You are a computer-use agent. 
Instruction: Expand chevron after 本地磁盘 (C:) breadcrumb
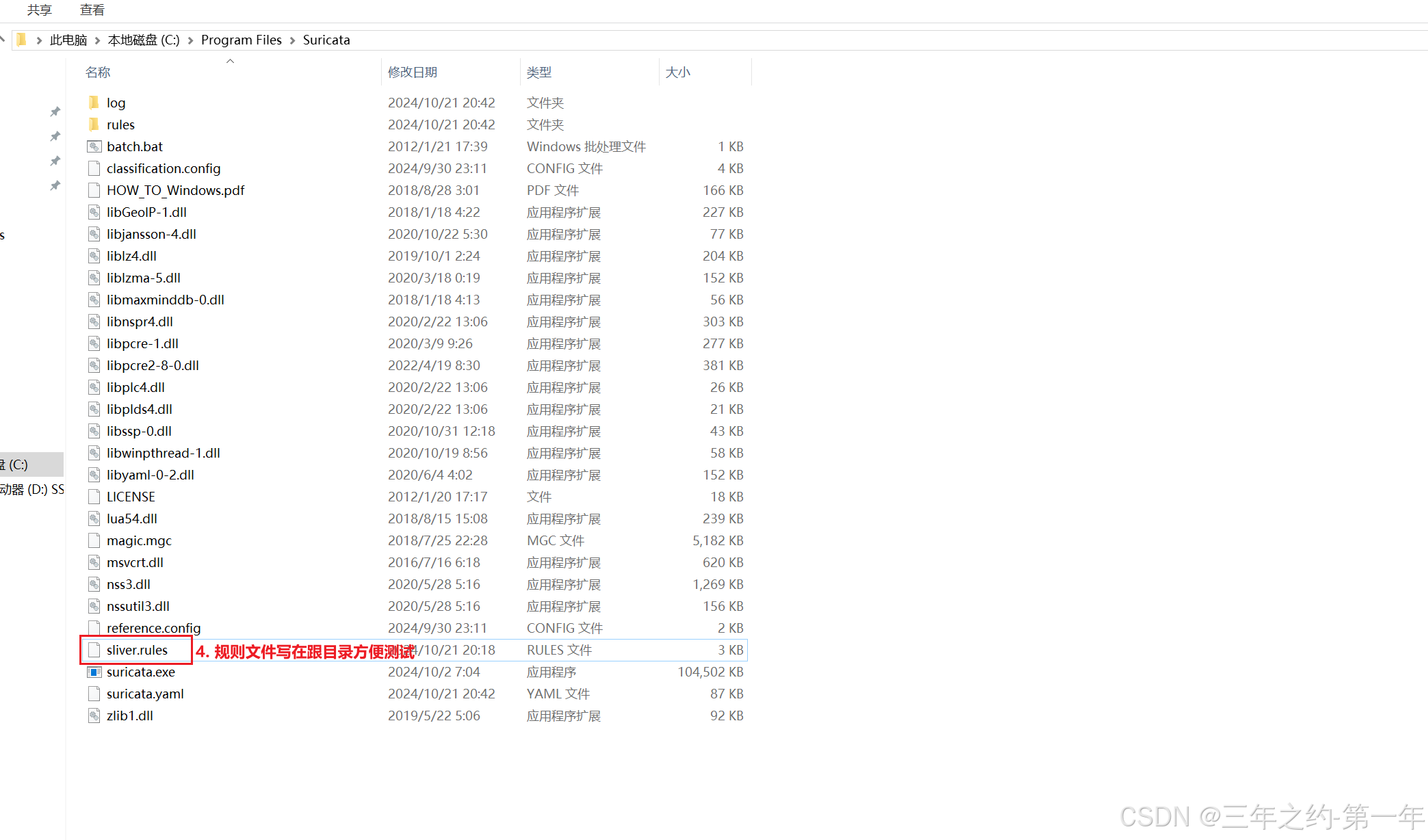click(190, 40)
